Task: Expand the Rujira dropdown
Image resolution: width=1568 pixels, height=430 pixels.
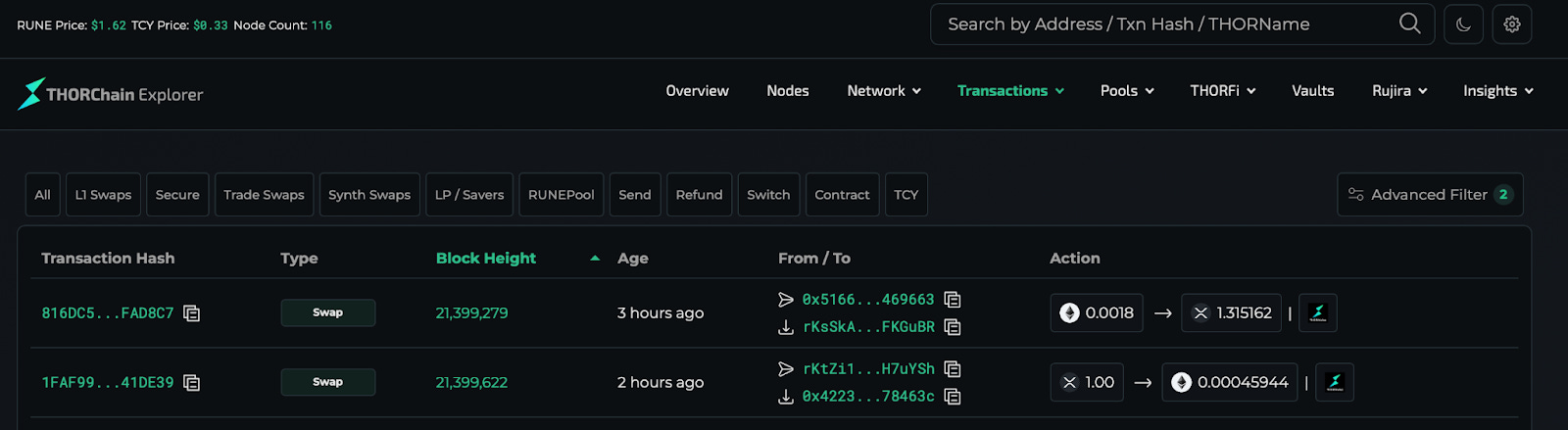Action: tap(1399, 91)
